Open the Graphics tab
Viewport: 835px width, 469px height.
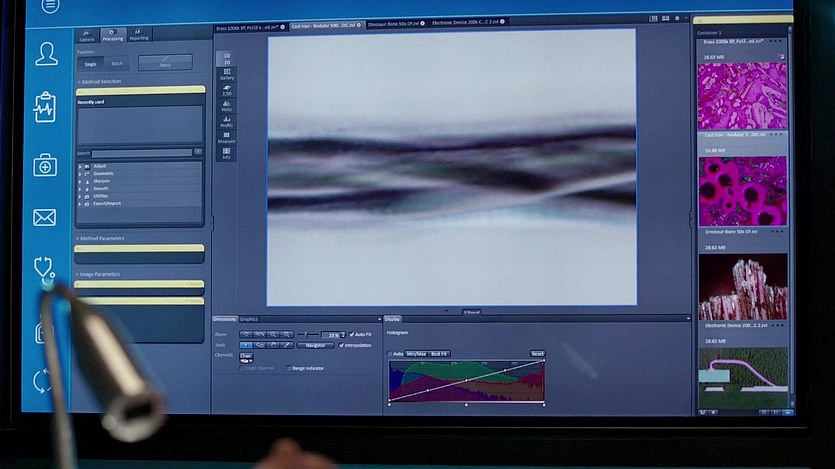tap(249, 319)
